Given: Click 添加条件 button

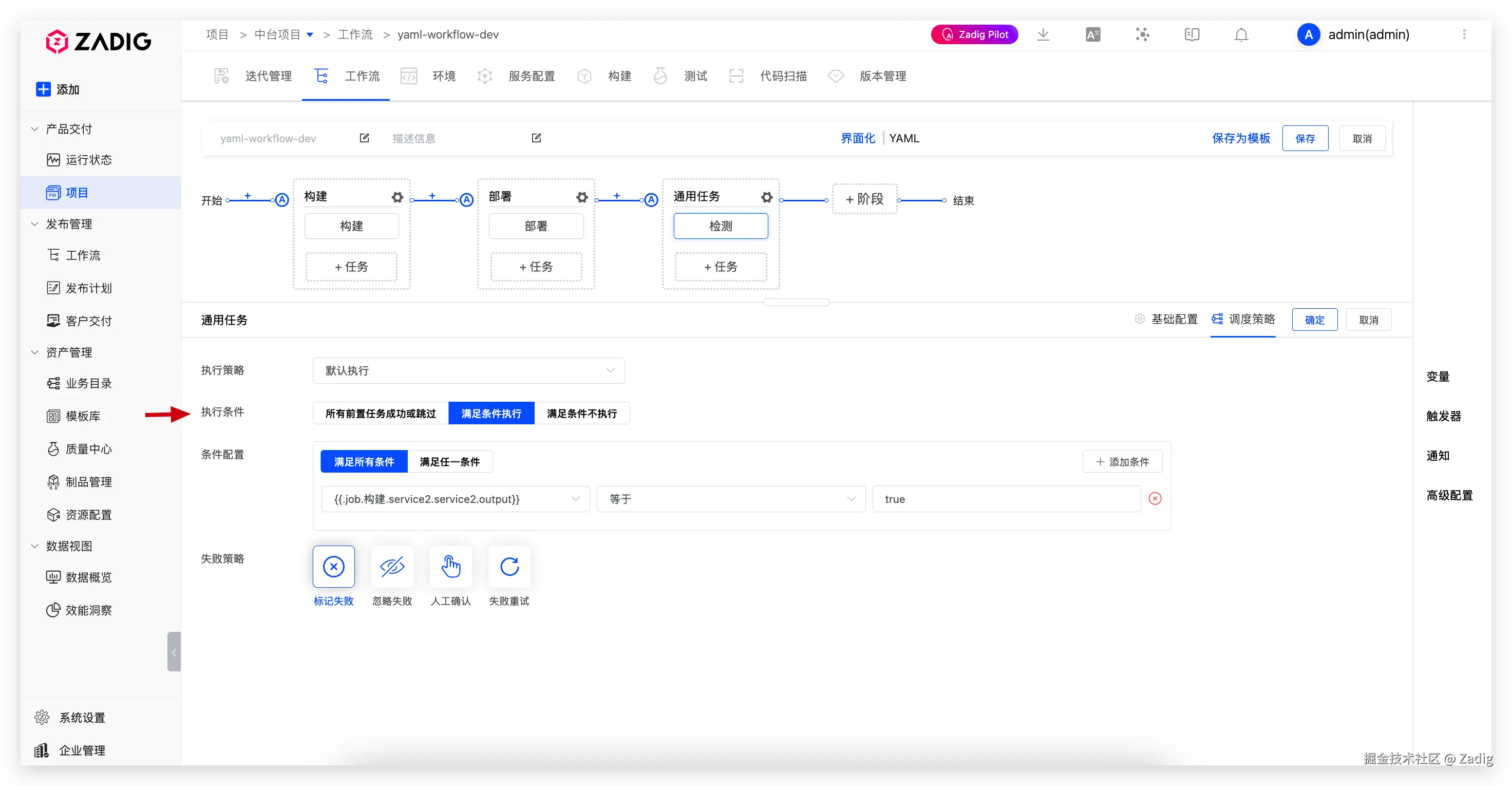Looking at the screenshot, I should click(1122, 461).
